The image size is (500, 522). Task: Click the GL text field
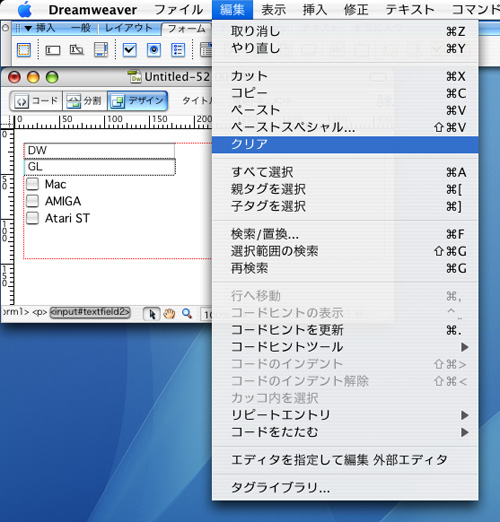pos(99,167)
